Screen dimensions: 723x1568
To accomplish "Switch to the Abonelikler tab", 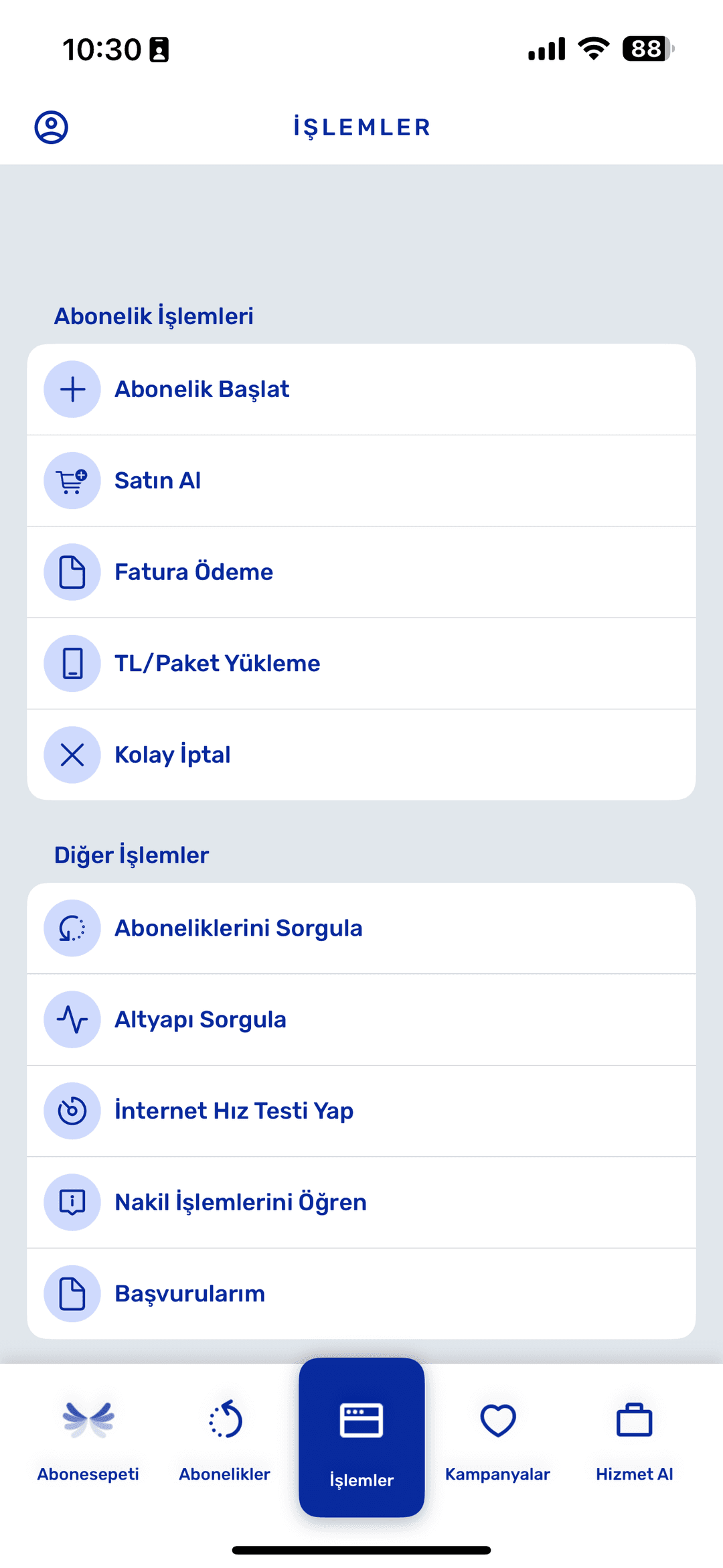I will [x=225, y=1440].
